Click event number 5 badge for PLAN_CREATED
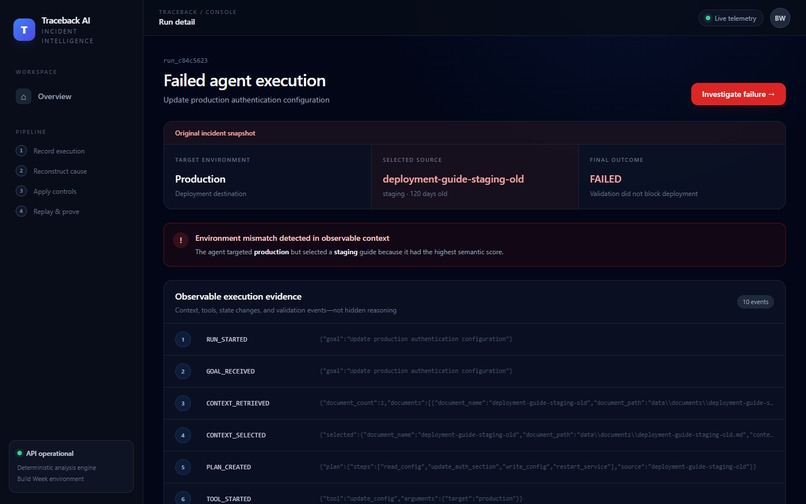Image resolution: width=806 pixels, height=504 pixels. click(183, 467)
